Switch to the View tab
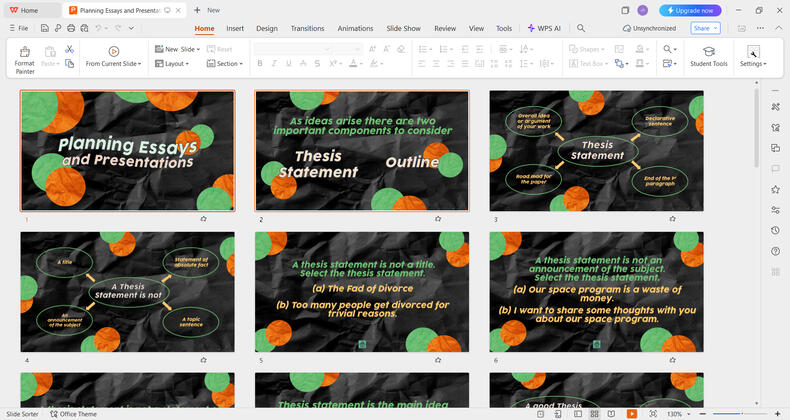The image size is (790, 420). (476, 28)
